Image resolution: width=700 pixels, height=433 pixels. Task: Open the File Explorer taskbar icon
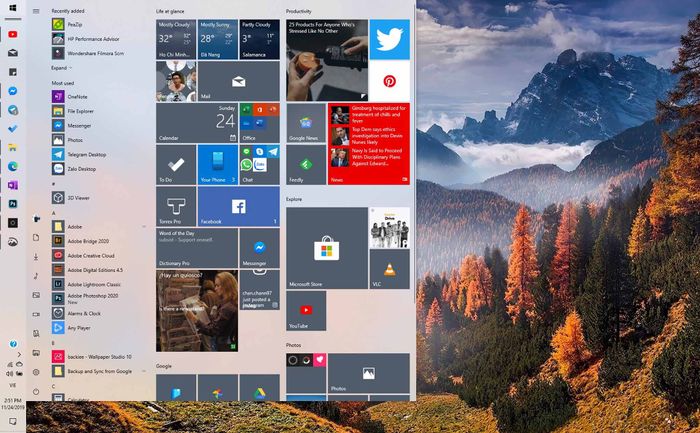tap(12, 147)
